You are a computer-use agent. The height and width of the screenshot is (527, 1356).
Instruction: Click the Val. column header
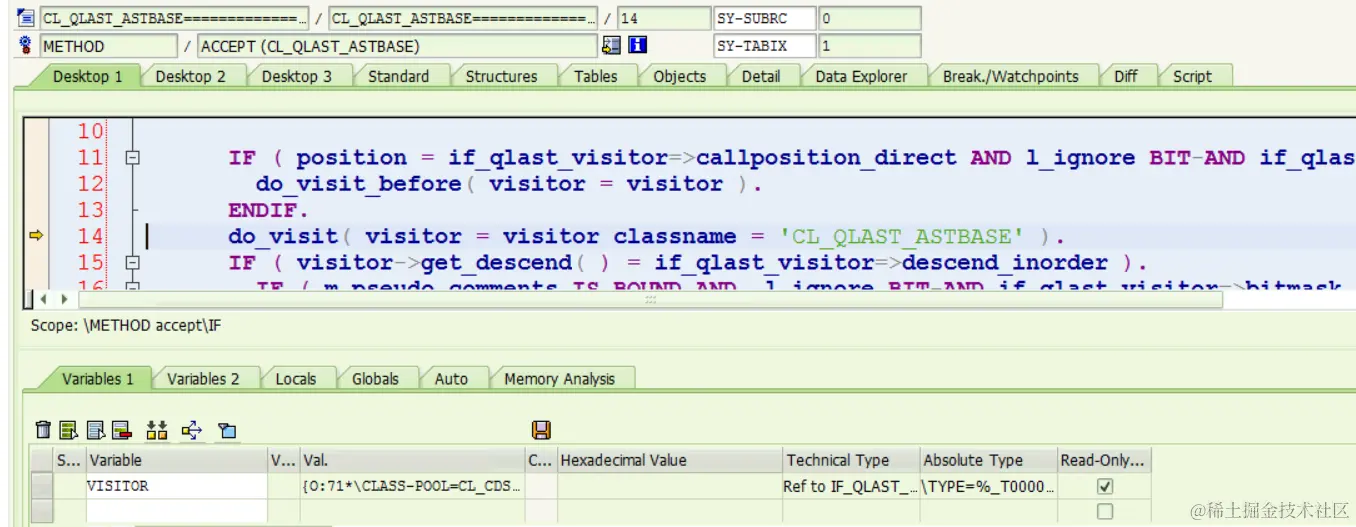tap(412, 460)
